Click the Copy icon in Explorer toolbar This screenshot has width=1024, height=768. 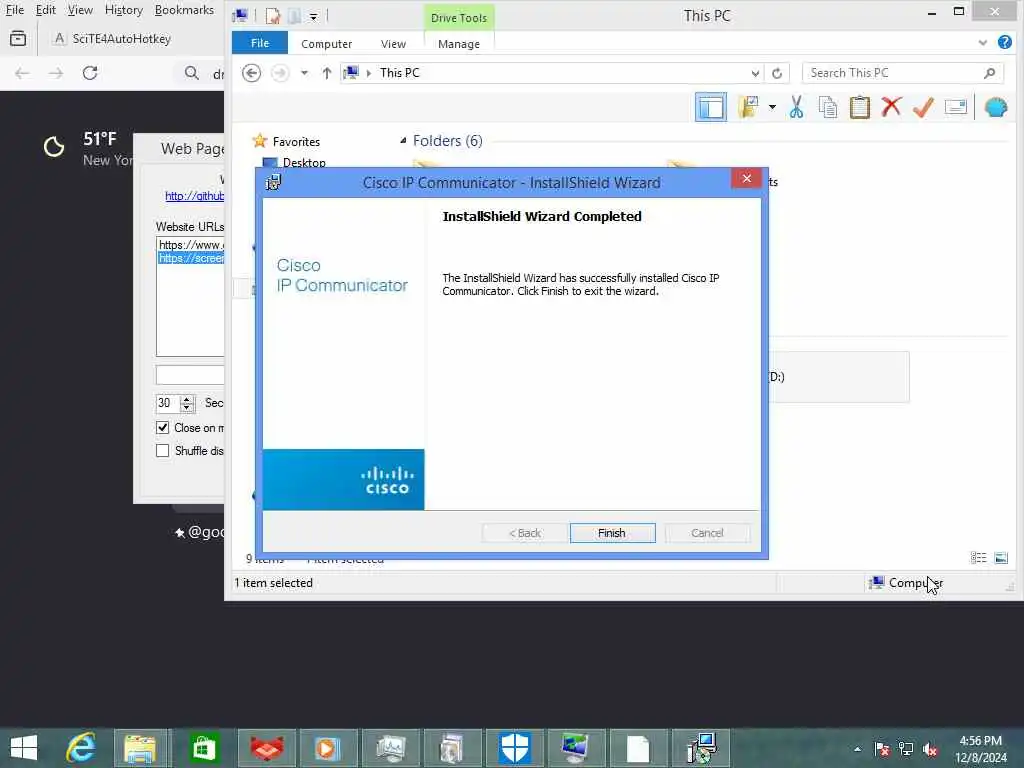point(827,107)
